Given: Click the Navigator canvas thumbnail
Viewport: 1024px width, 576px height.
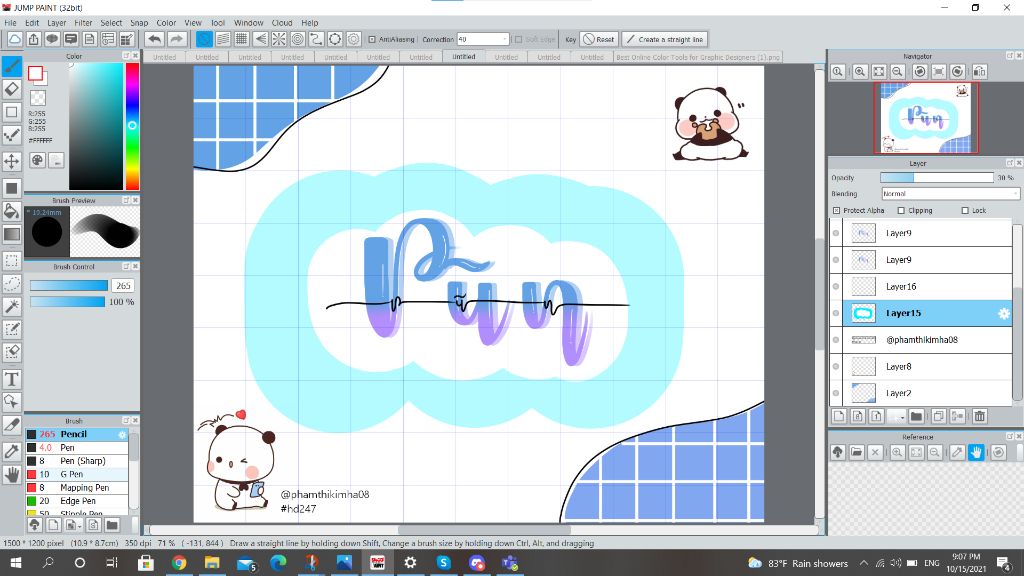Looking at the screenshot, I should pos(926,118).
